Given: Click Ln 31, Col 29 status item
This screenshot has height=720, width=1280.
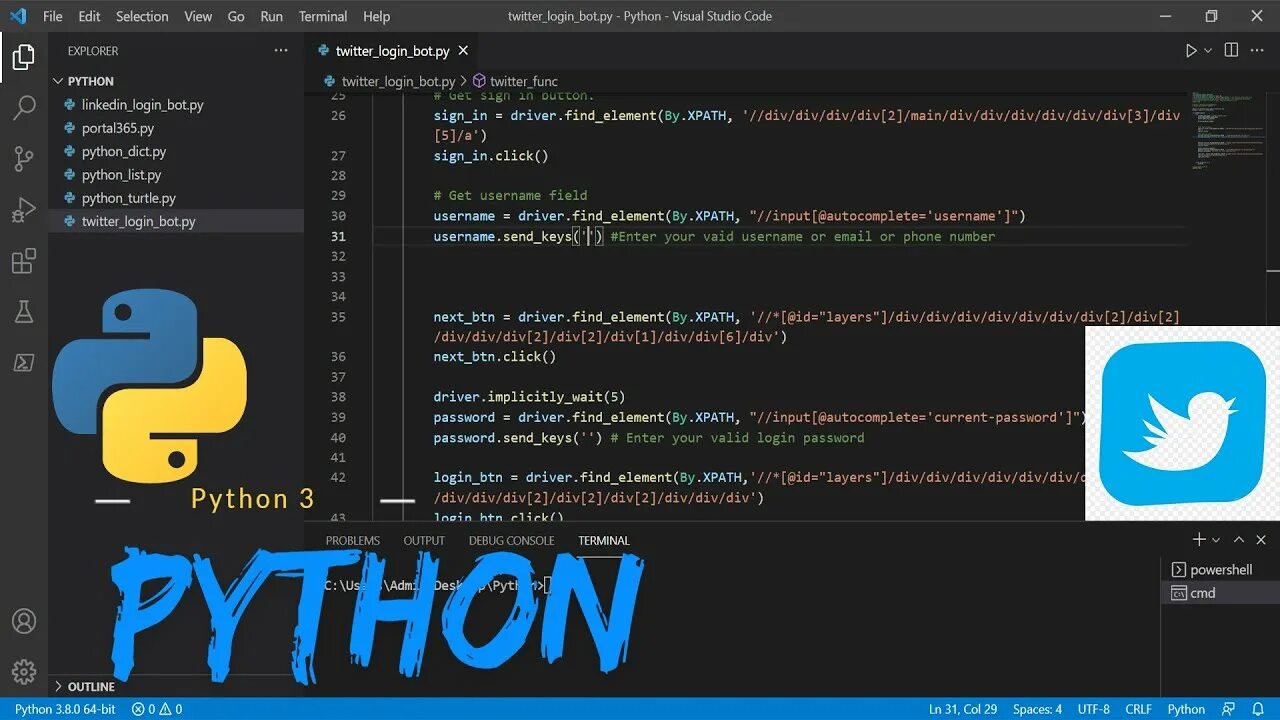Looking at the screenshot, I should click(x=963, y=709).
